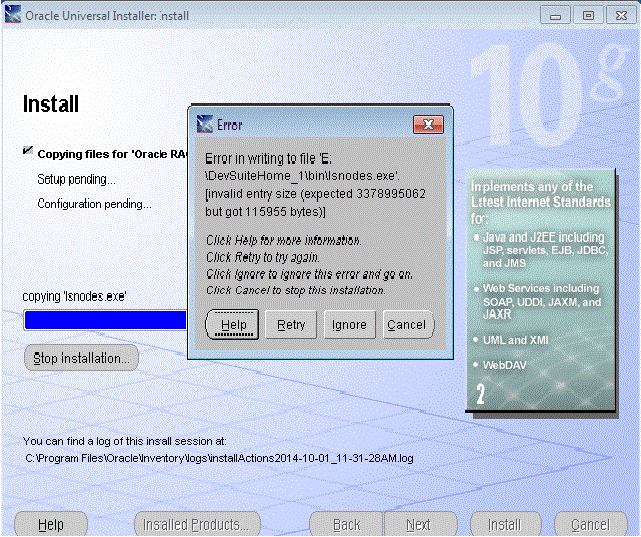Go Back to the previous installer step
This screenshot has height=537, width=641.
[346, 525]
